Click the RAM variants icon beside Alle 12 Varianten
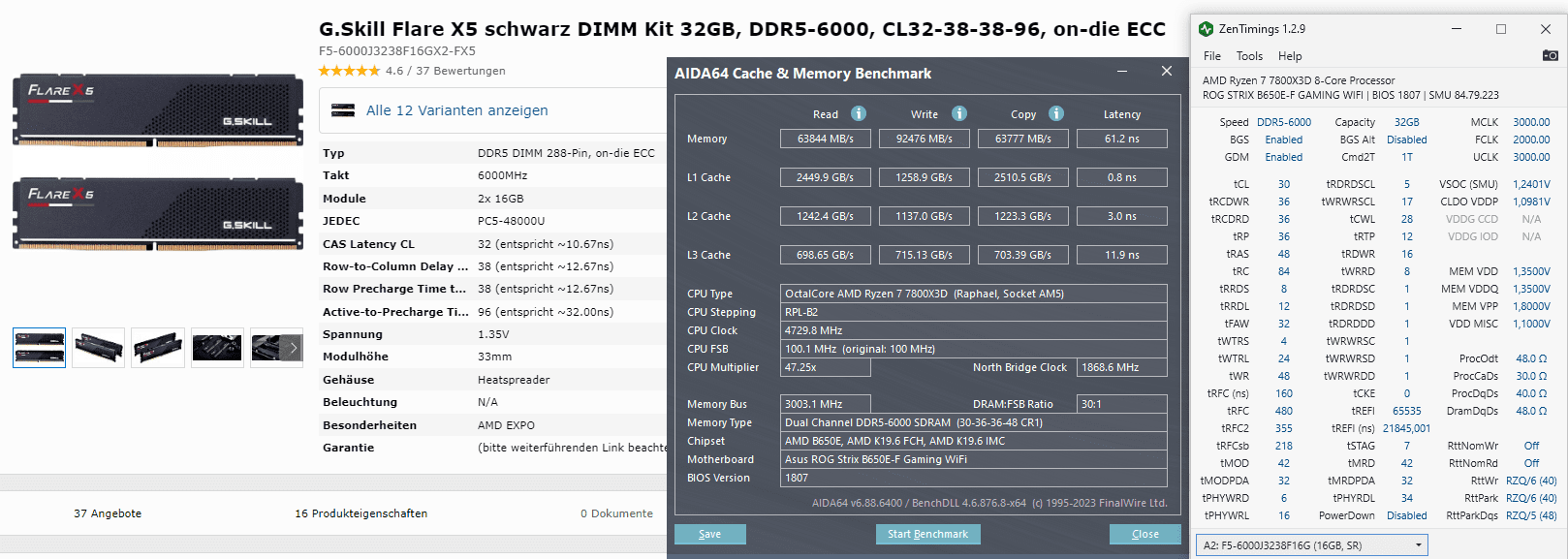This screenshot has height=559, width=1568. (x=343, y=110)
